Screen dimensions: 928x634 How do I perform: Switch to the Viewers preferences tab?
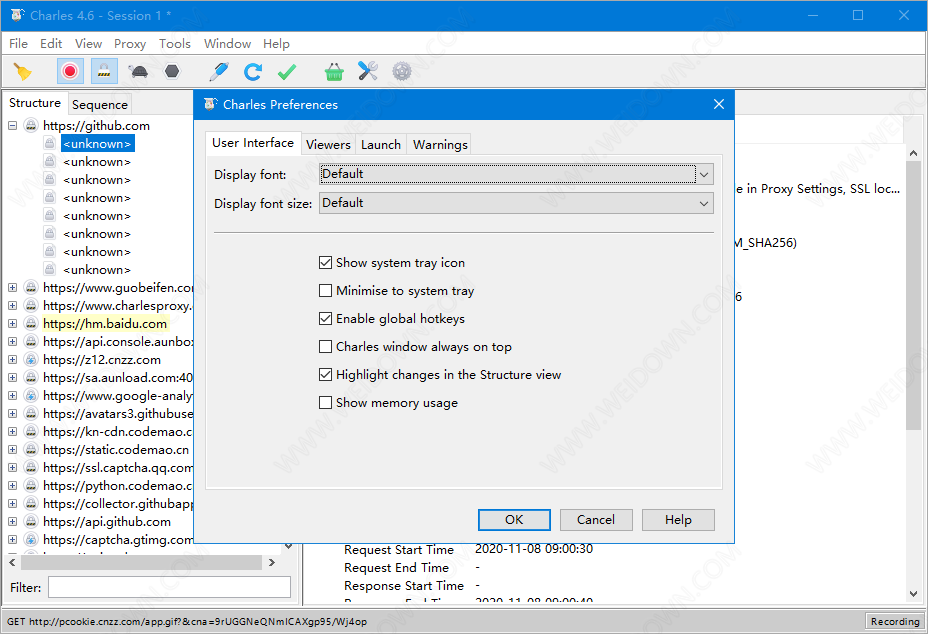328,144
